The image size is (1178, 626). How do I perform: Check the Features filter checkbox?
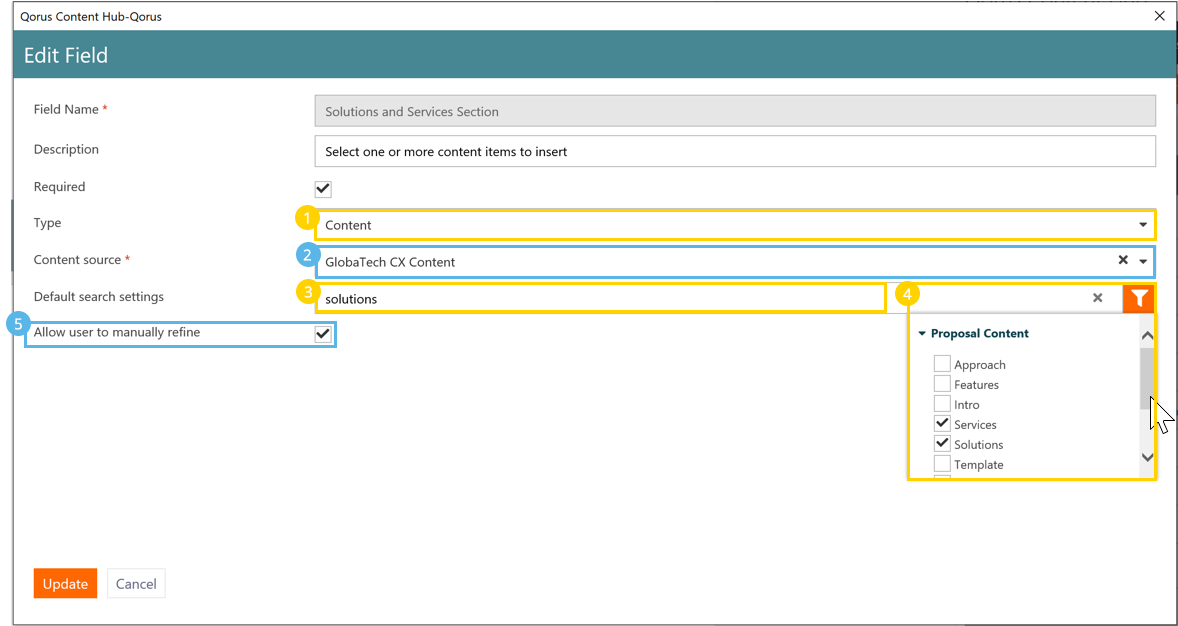(x=942, y=384)
